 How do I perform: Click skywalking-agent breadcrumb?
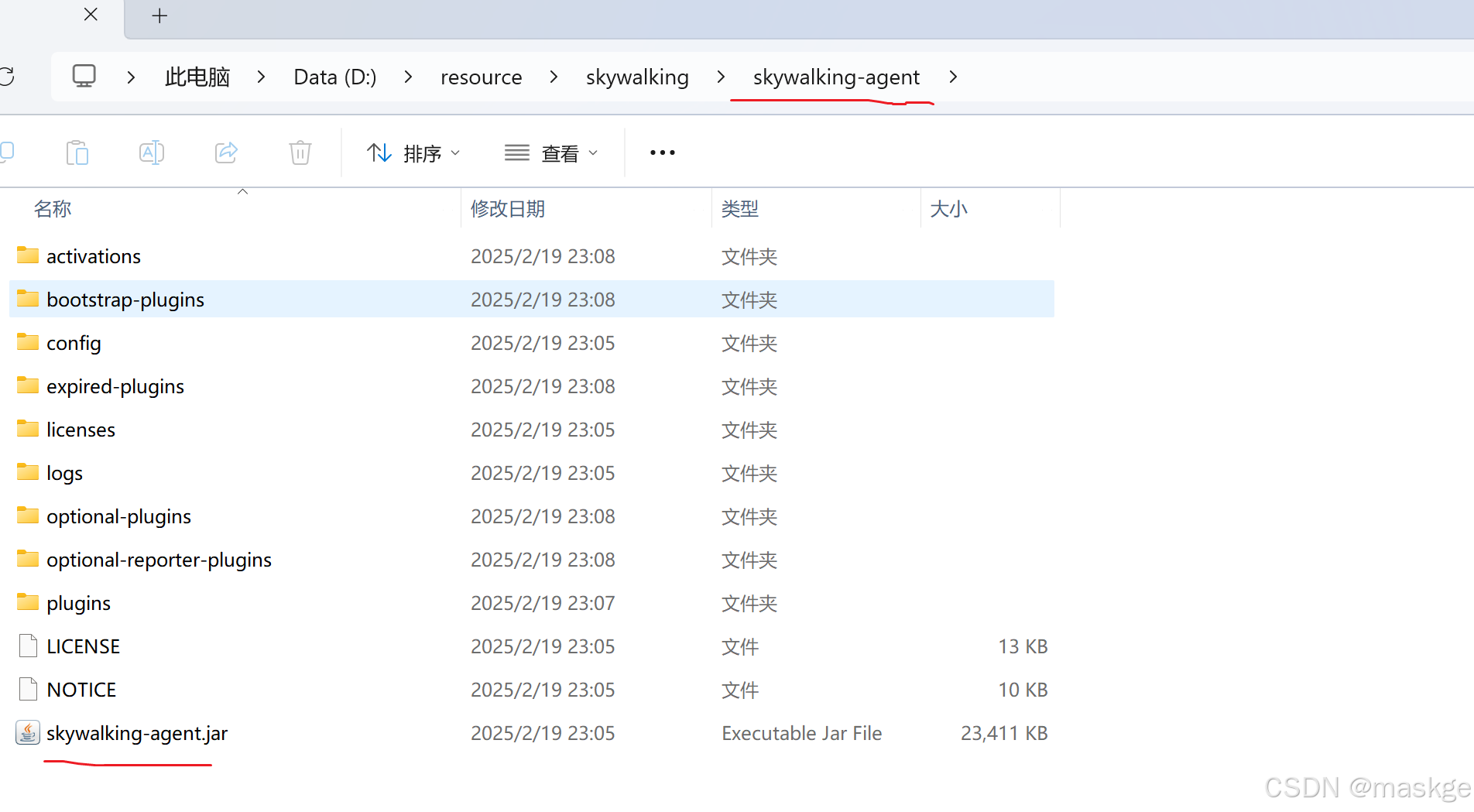pos(836,77)
